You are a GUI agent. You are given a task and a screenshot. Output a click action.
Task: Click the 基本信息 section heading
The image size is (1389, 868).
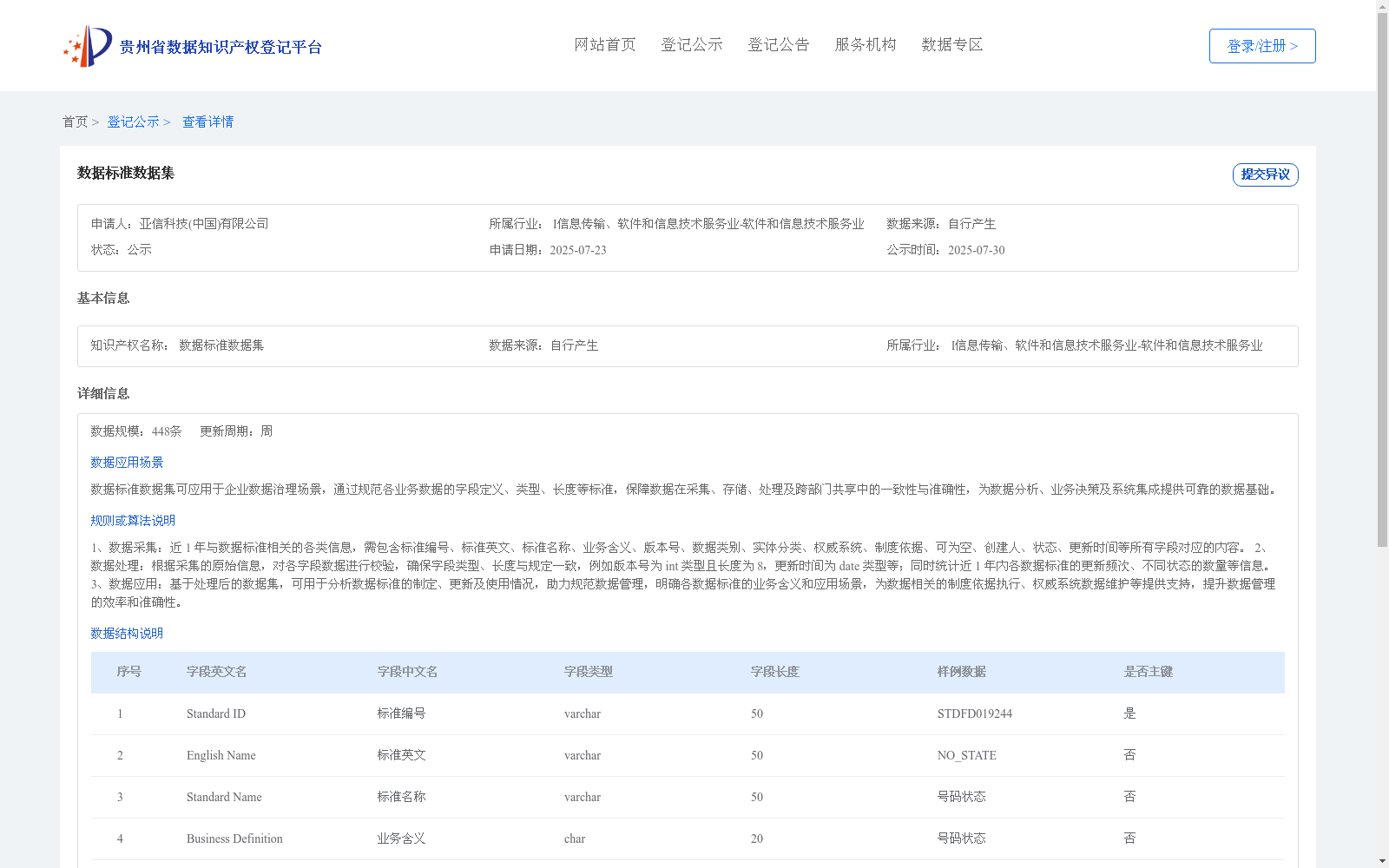coord(103,298)
